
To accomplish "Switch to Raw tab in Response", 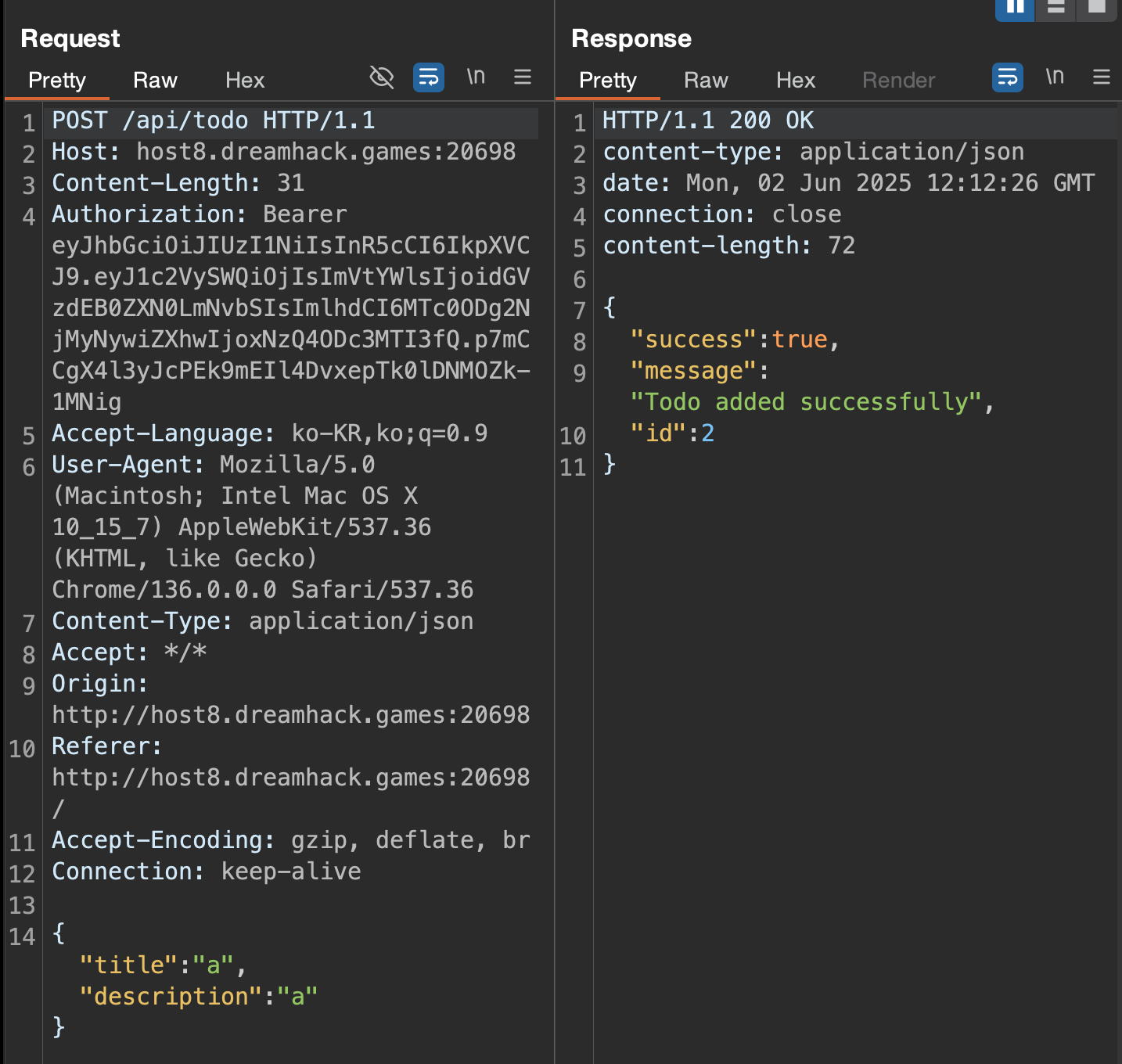I will (x=706, y=80).
